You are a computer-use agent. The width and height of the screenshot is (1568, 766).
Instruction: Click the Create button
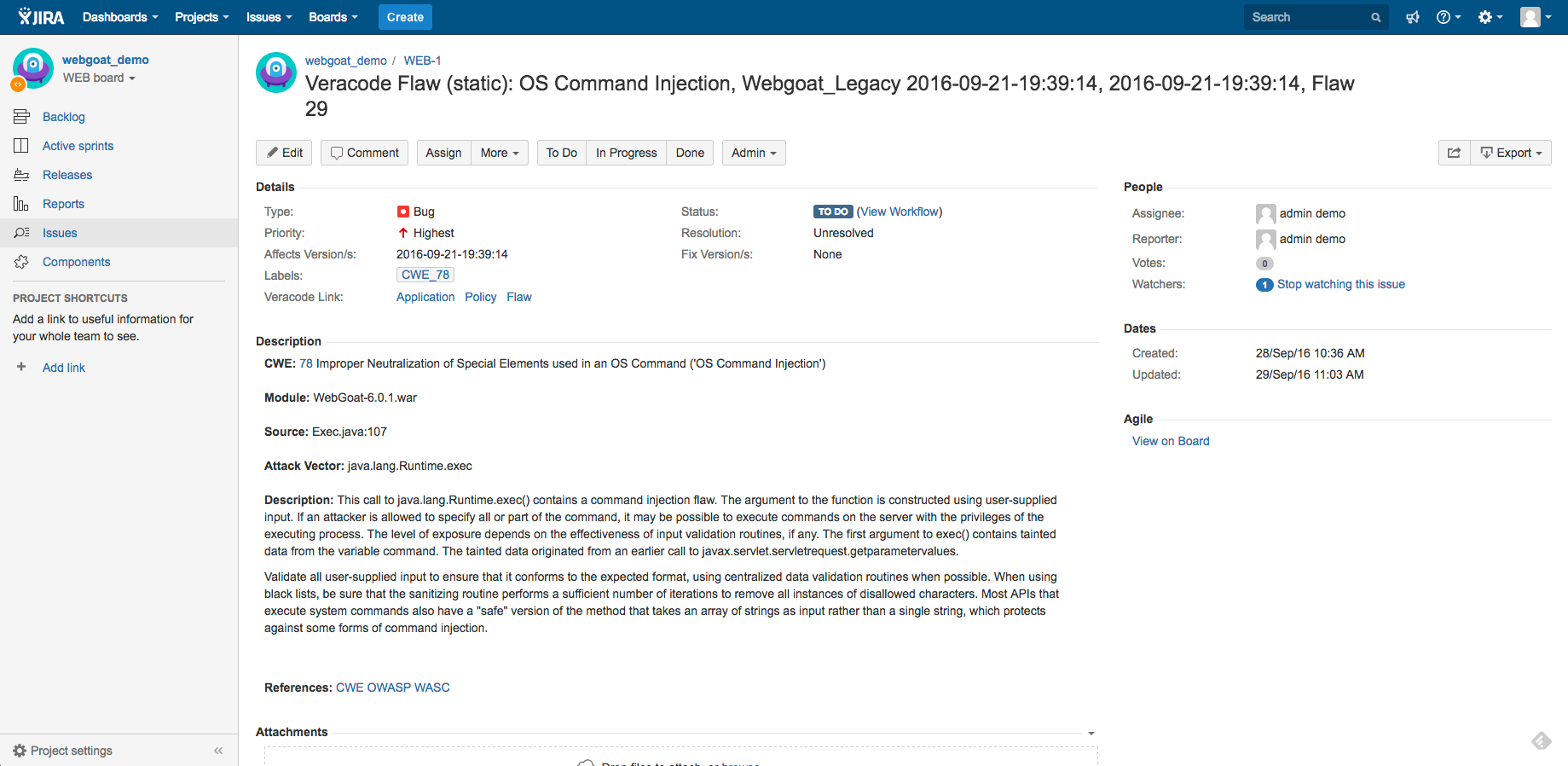(x=405, y=17)
